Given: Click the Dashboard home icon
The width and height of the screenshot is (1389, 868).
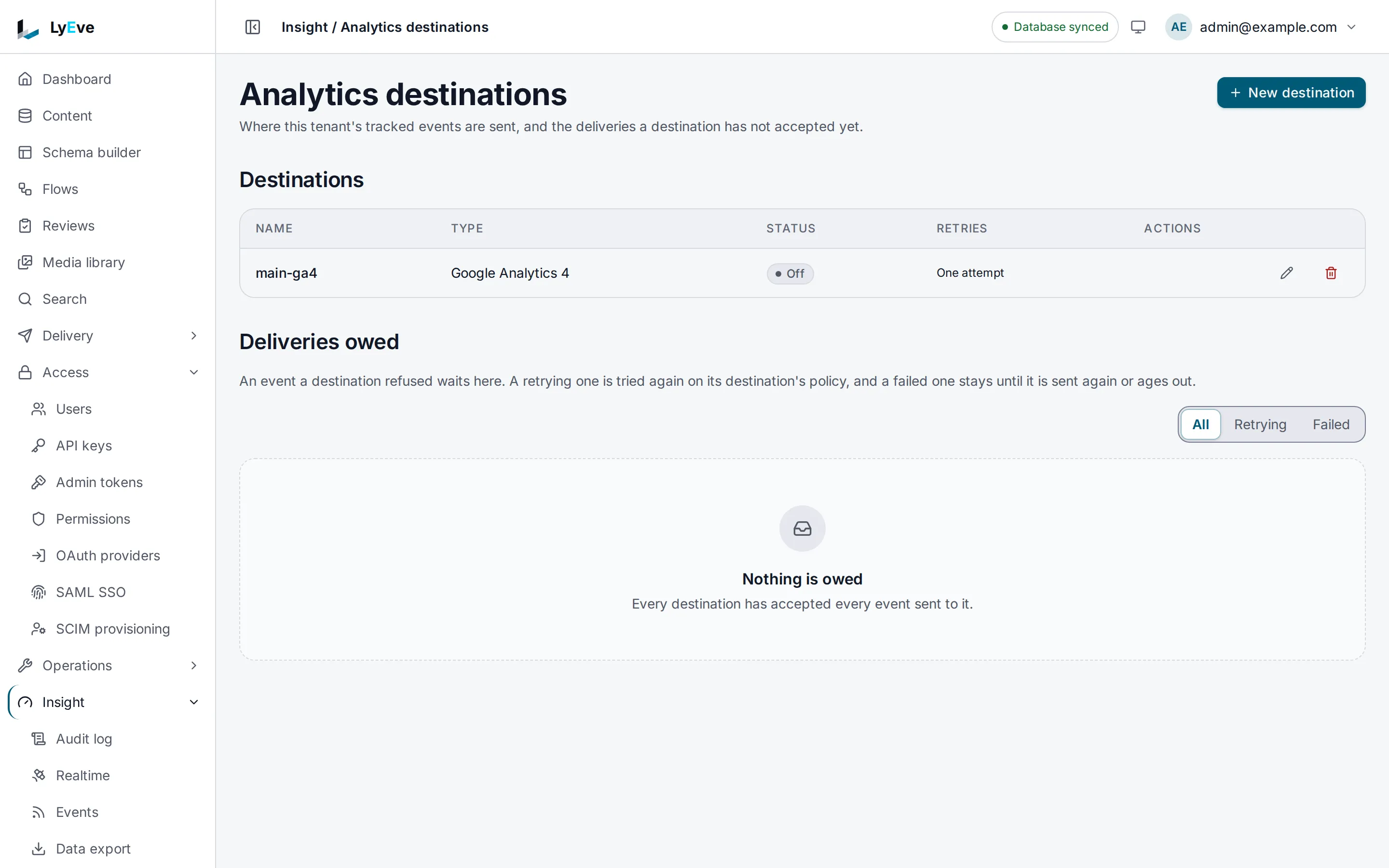Looking at the screenshot, I should 25,79.
